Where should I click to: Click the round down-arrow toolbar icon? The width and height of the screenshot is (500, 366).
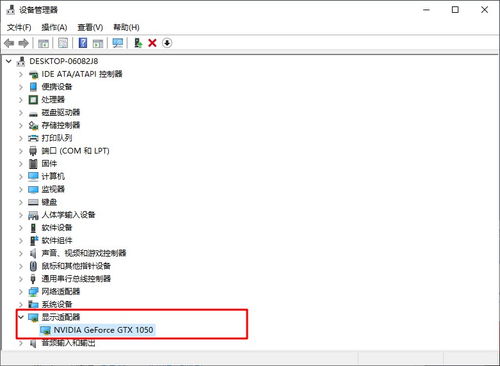coord(167,43)
